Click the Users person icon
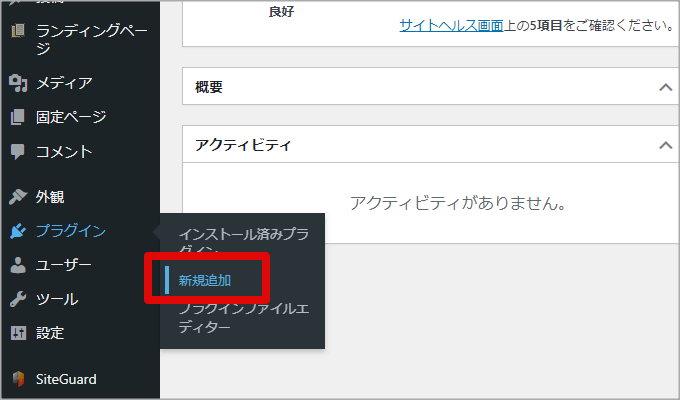The width and height of the screenshot is (680, 400). (18, 265)
